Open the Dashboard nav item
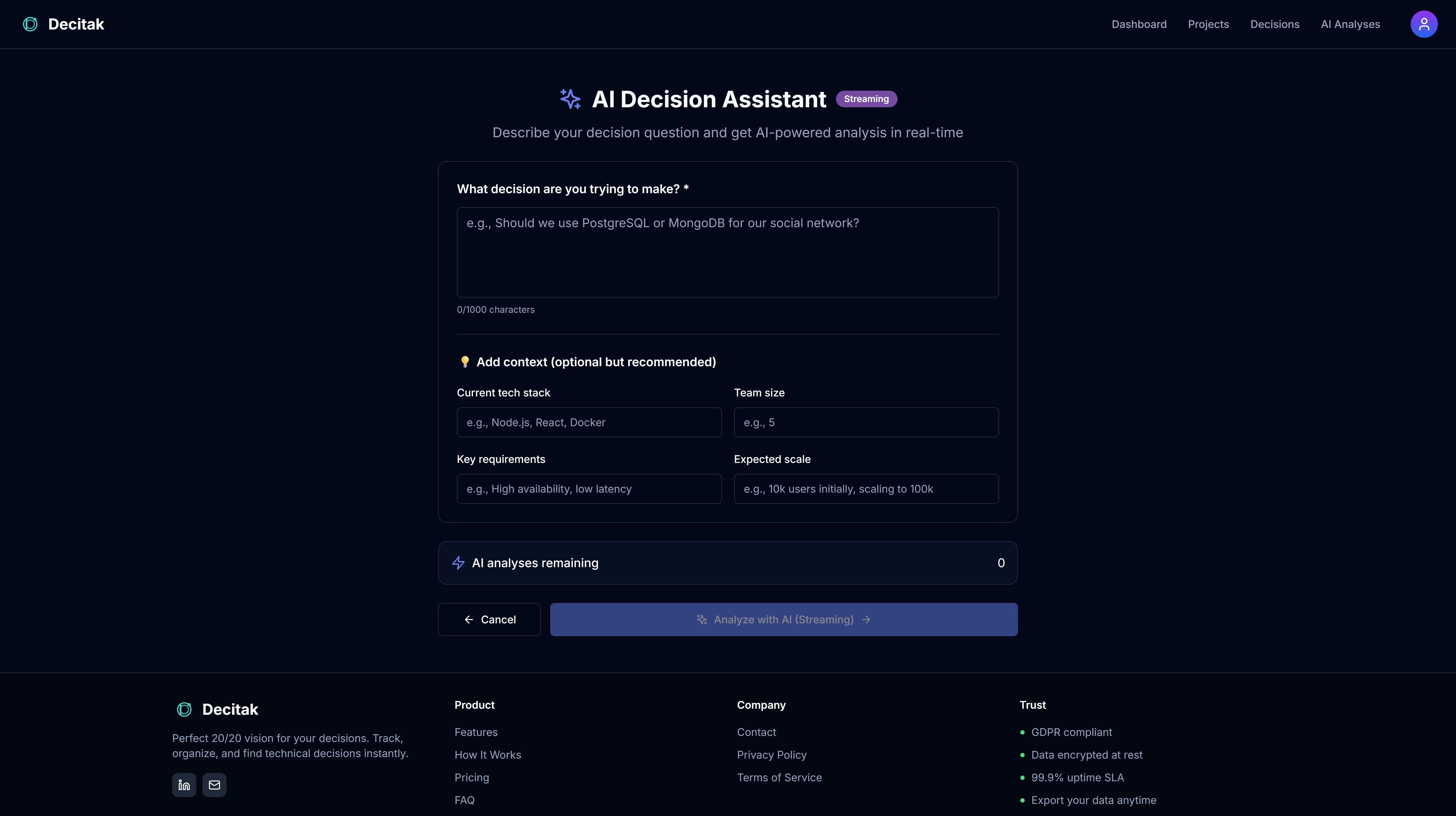This screenshot has width=1456, height=816. (1138, 24)
